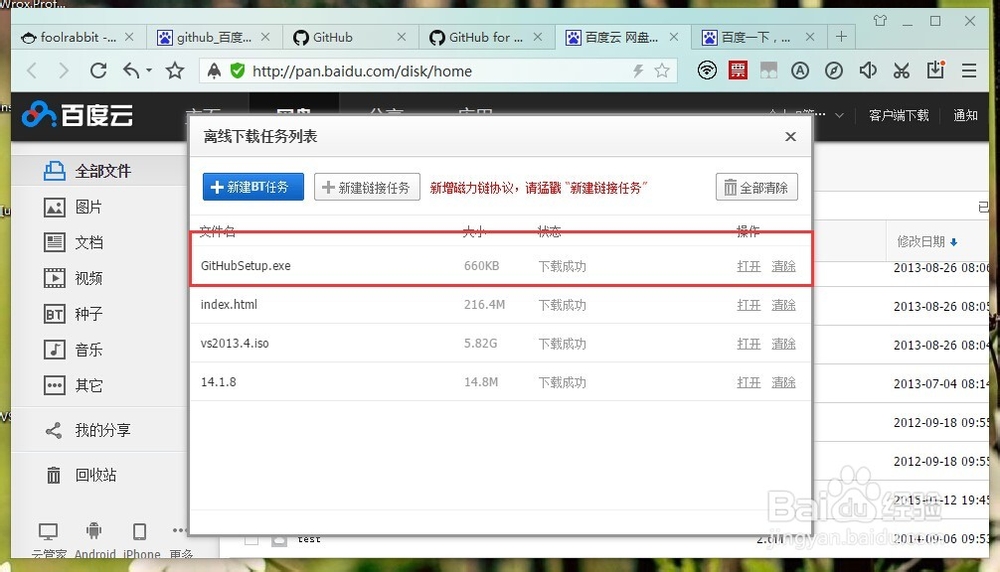The height and width of the screenshot is (572, 1000).
Task: Open the downloads icon in toolbar
Action: point(936,70)
